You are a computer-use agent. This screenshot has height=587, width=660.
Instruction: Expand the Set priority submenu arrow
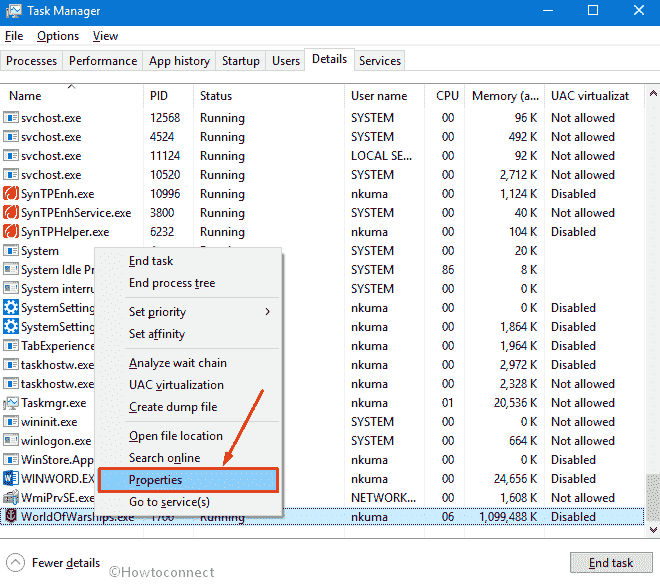(268, 312)
